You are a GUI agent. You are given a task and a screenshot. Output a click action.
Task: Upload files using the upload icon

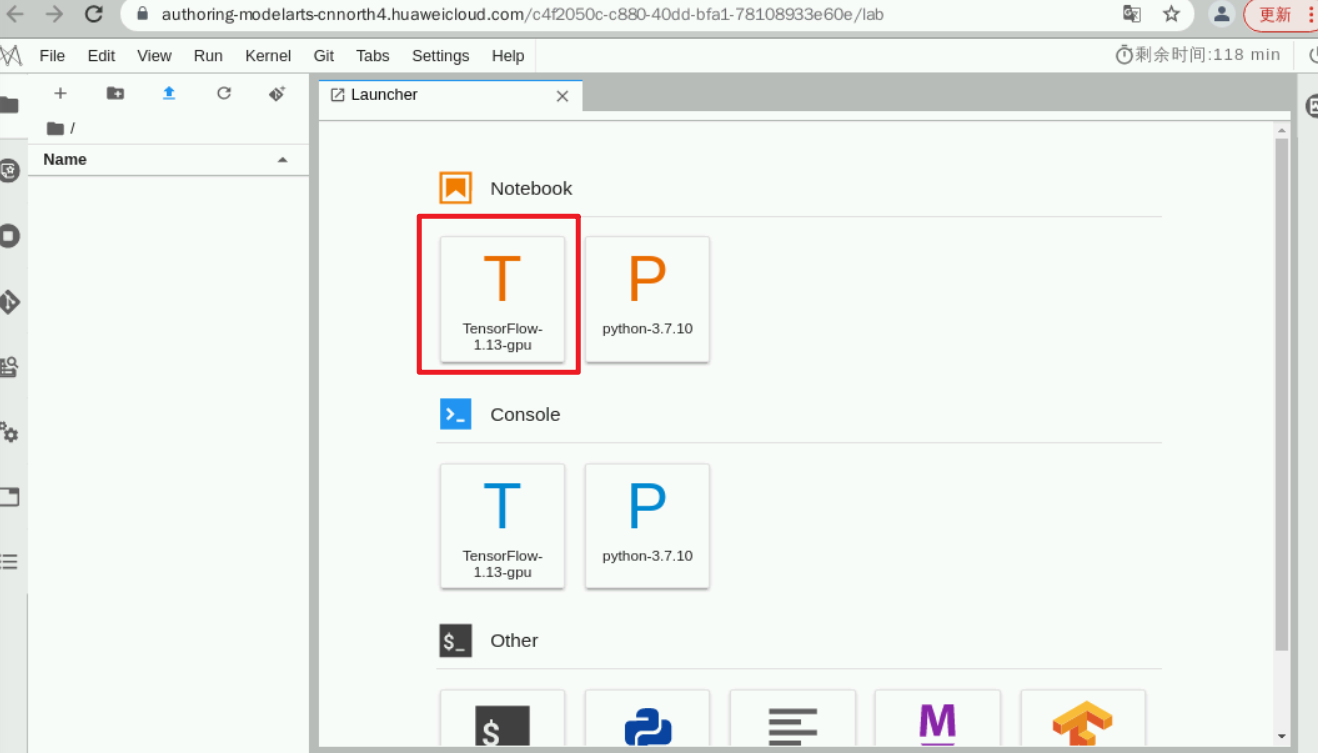[x=169, y=93]
